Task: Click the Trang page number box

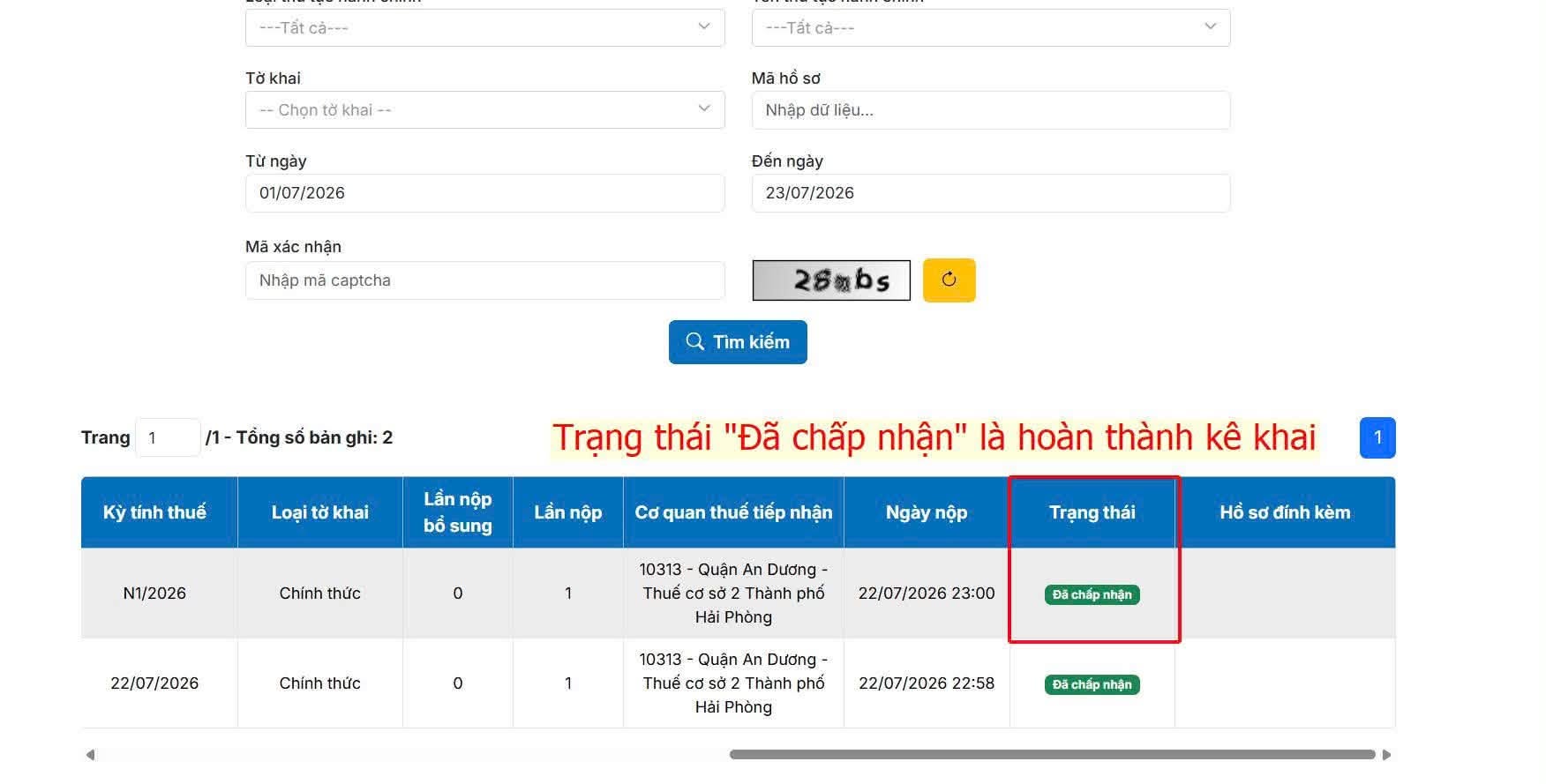Action: 168,437
